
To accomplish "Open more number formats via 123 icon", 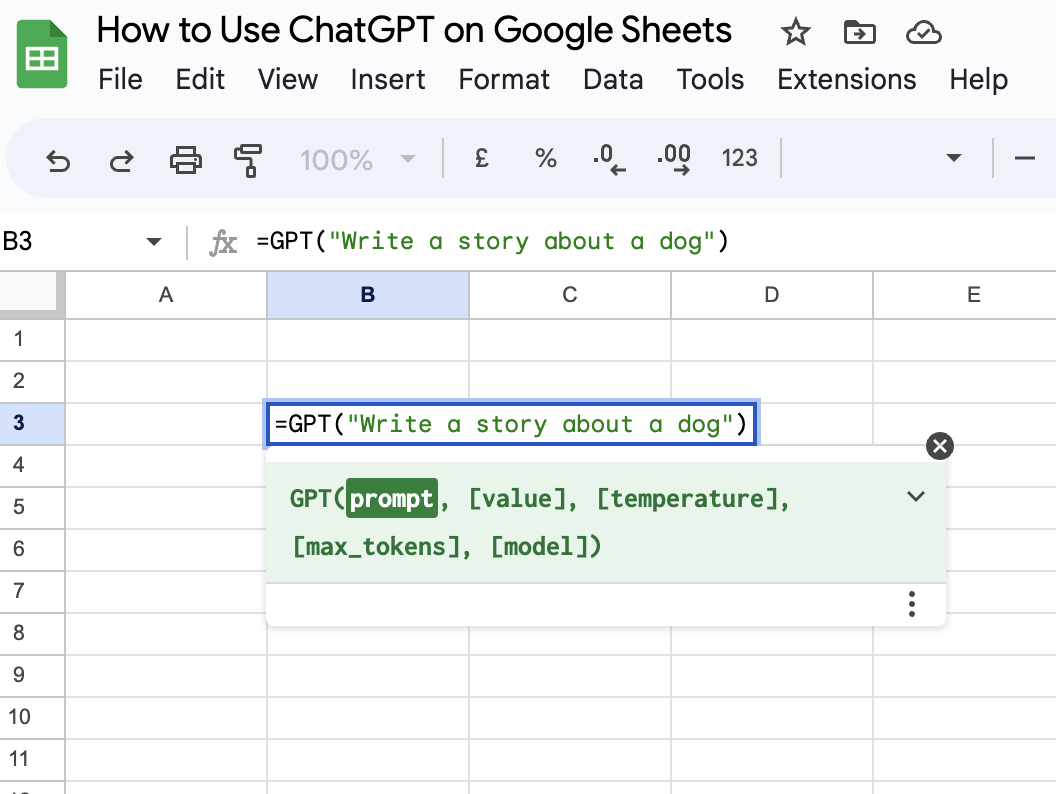I will (739, 158).
